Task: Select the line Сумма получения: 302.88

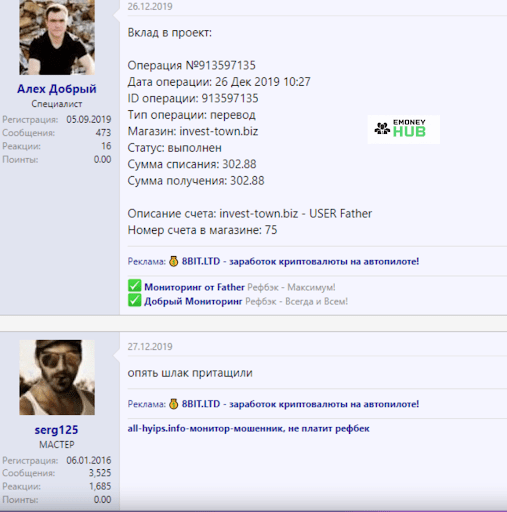Action: (x=196, y=181)
